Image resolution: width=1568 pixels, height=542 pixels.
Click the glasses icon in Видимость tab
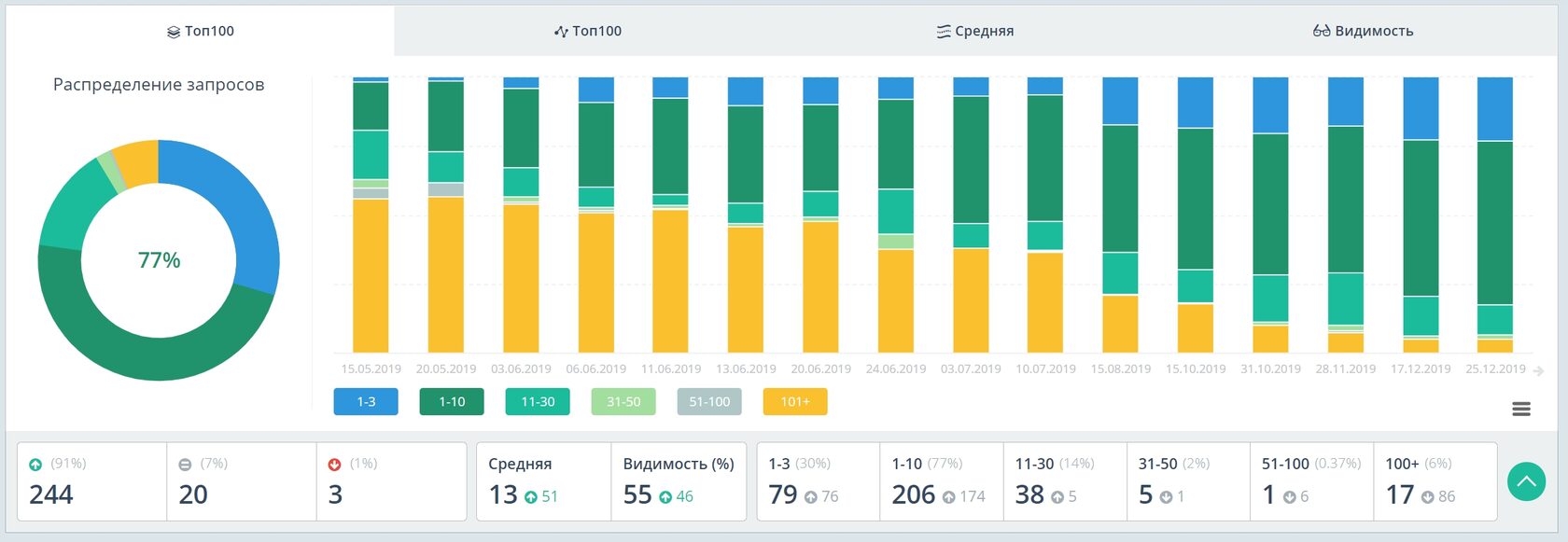1322,31
